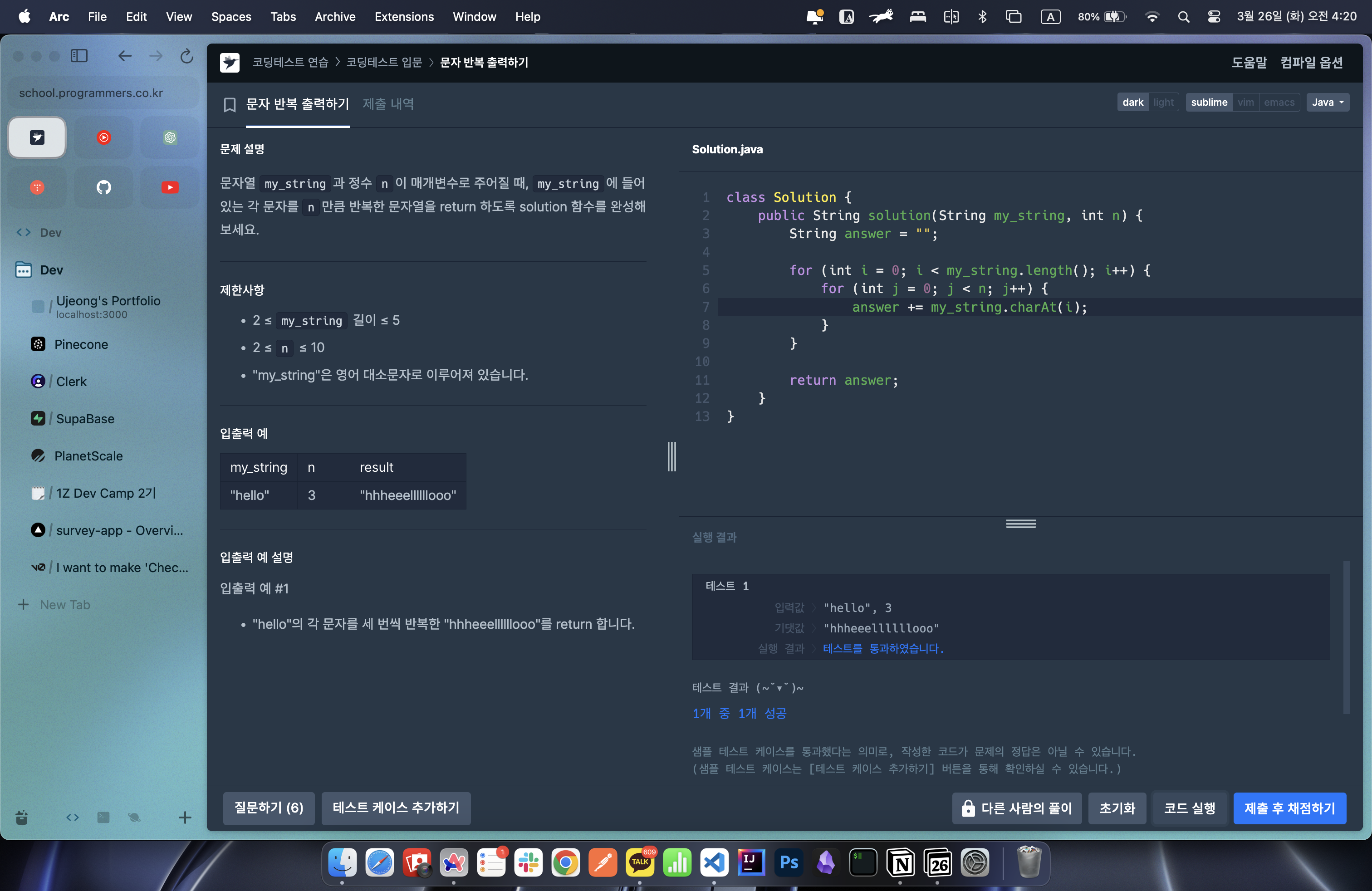1372x891 pixels.
Task: Open the Spaces menu in menu bar
Action: point(230,16)
